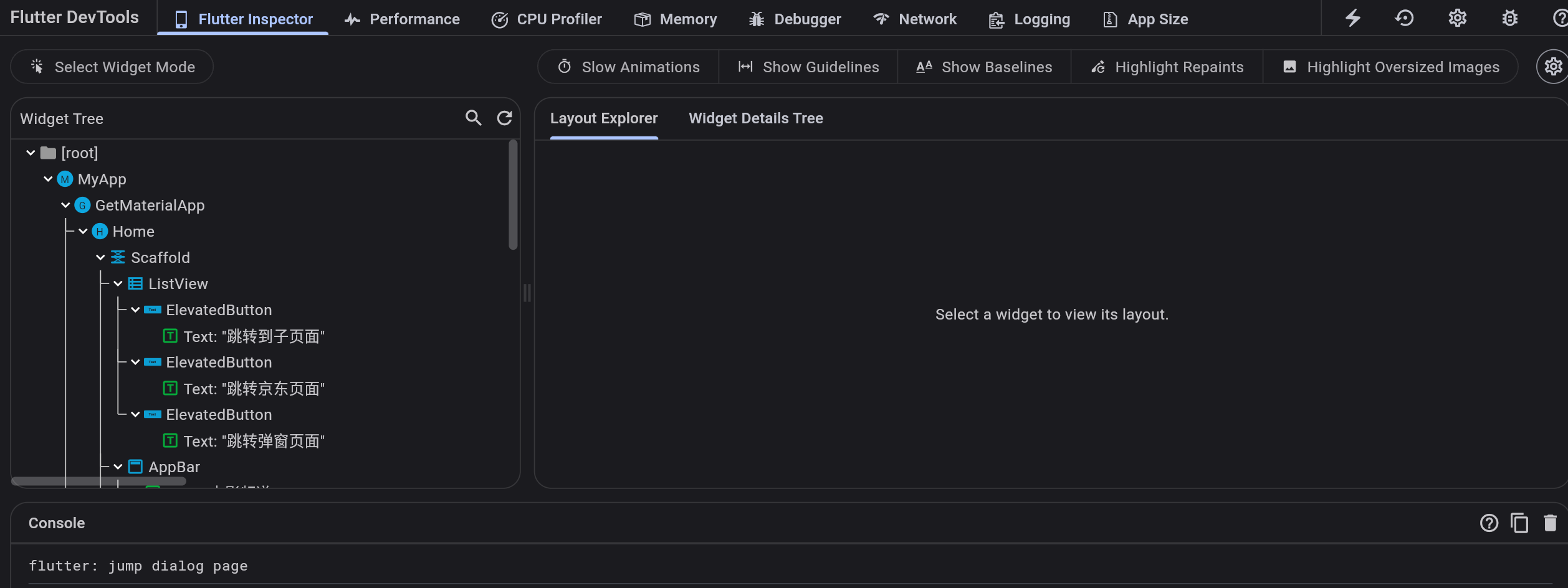Collapse ElevatedButton containing 跳转京东页面
The width and height of the screenshot is (1568, 588).
click(x=135, y=362)
